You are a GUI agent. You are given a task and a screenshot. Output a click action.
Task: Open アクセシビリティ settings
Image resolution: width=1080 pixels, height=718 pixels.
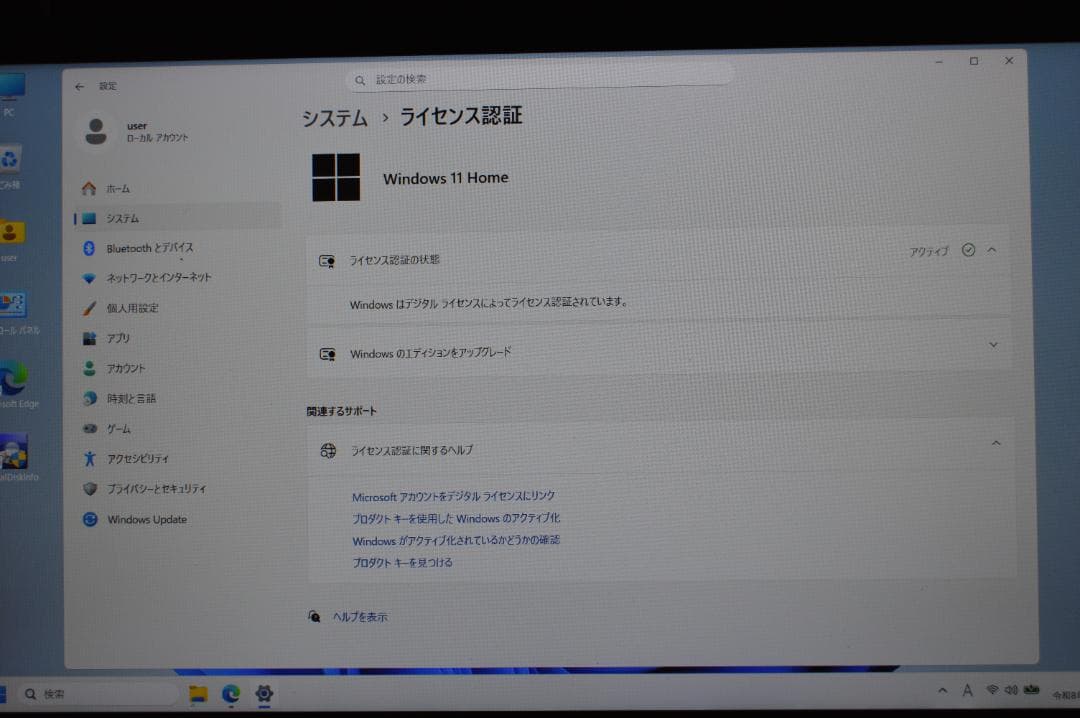(x=177, y=459)
